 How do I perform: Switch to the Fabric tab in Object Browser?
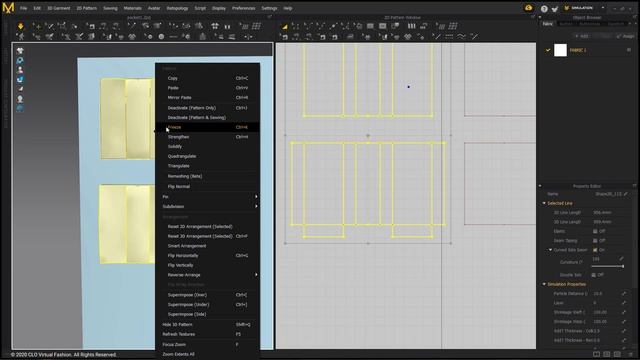coord(547,24)
